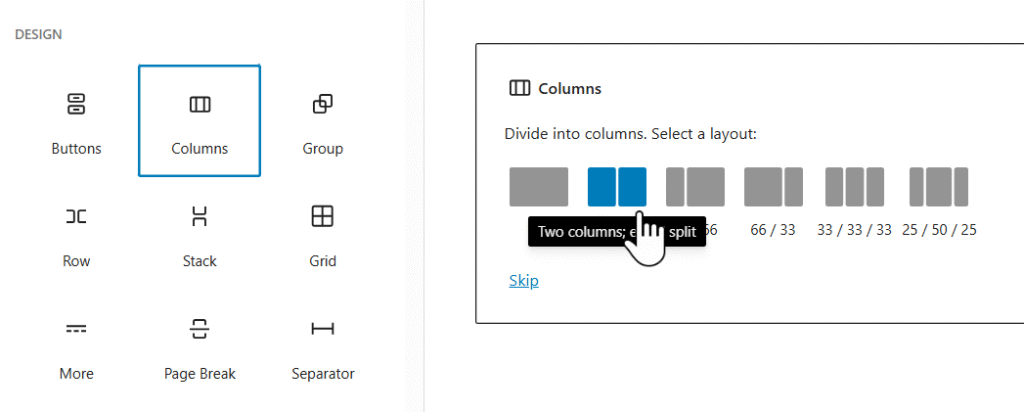Select the single full-width column layout
Screen dimensions: 1024x412
(x=538, y=187)
